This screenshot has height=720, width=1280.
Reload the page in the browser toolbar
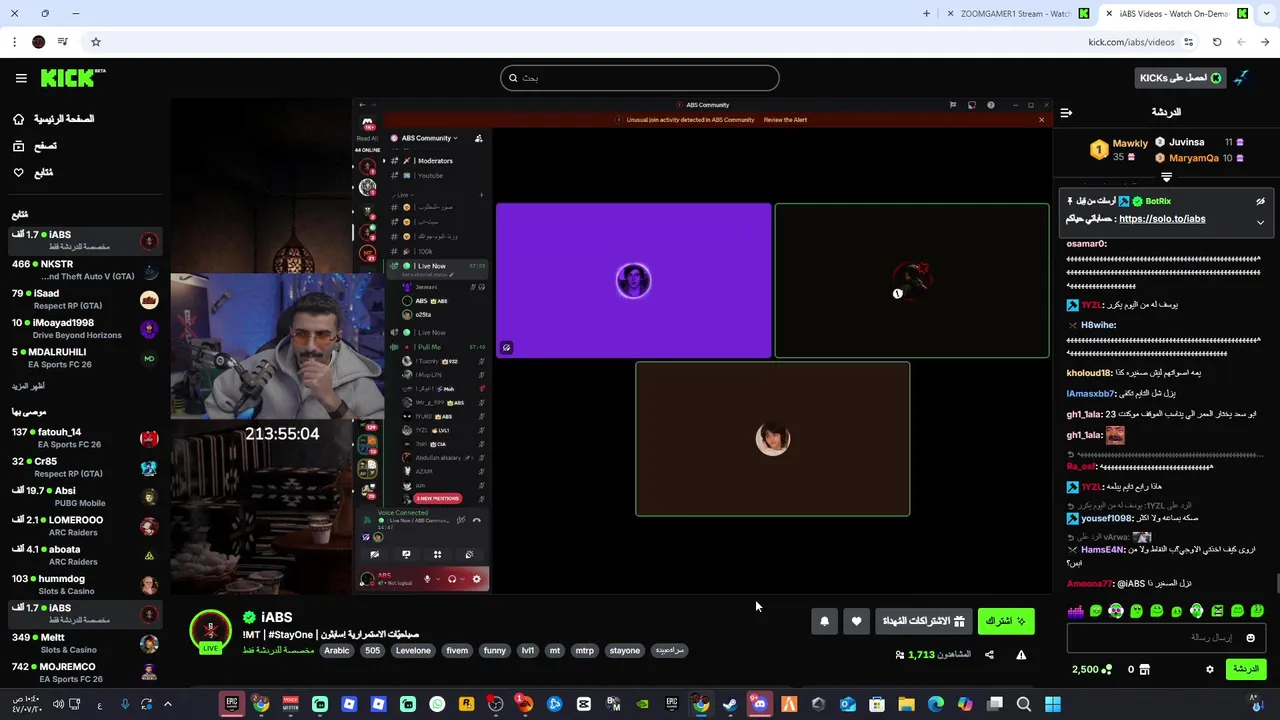pyautogui.click(x=1217, y=42)
